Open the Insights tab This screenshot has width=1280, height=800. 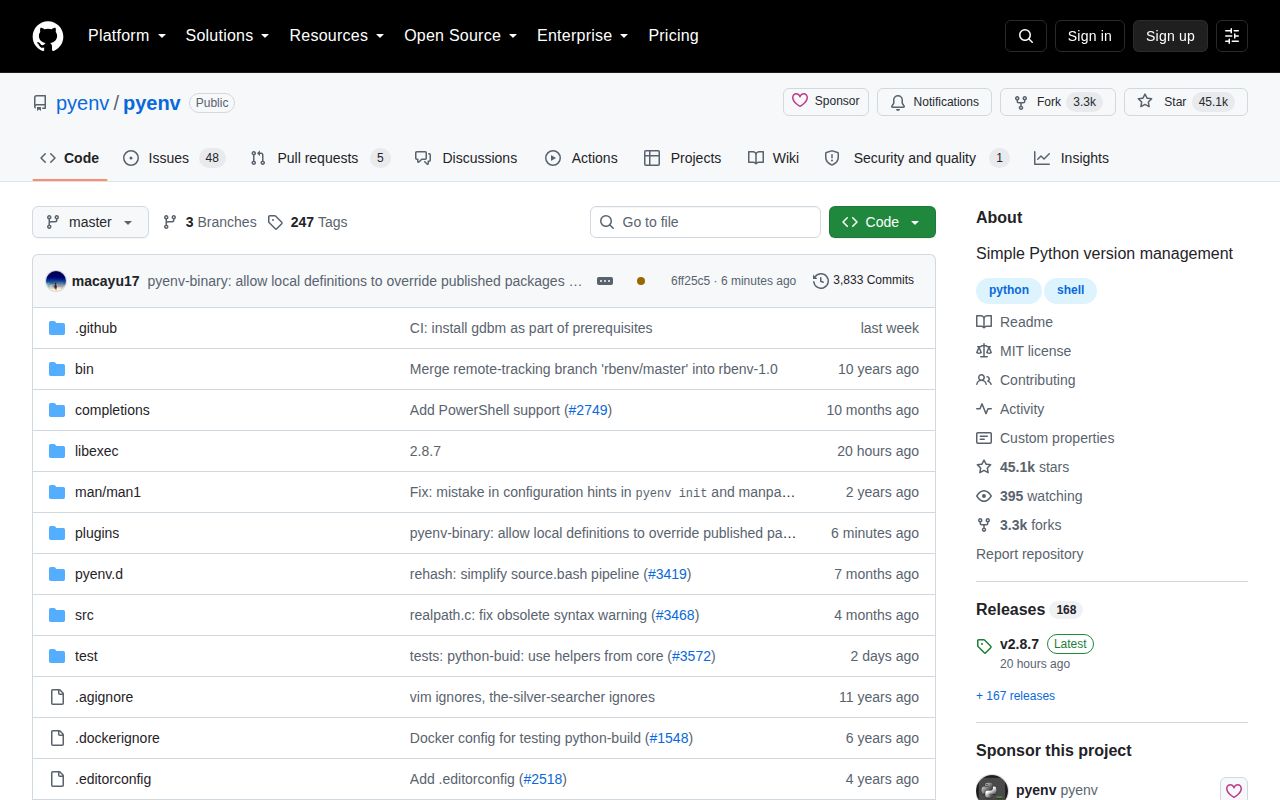pyautogui.click(x=1071, y=158)
